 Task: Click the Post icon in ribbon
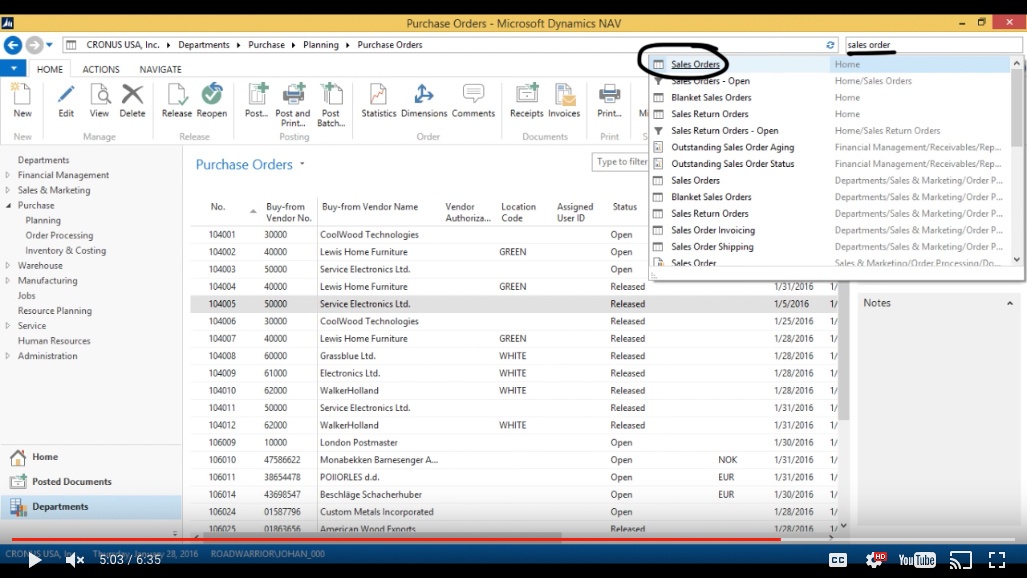[257, 94]
